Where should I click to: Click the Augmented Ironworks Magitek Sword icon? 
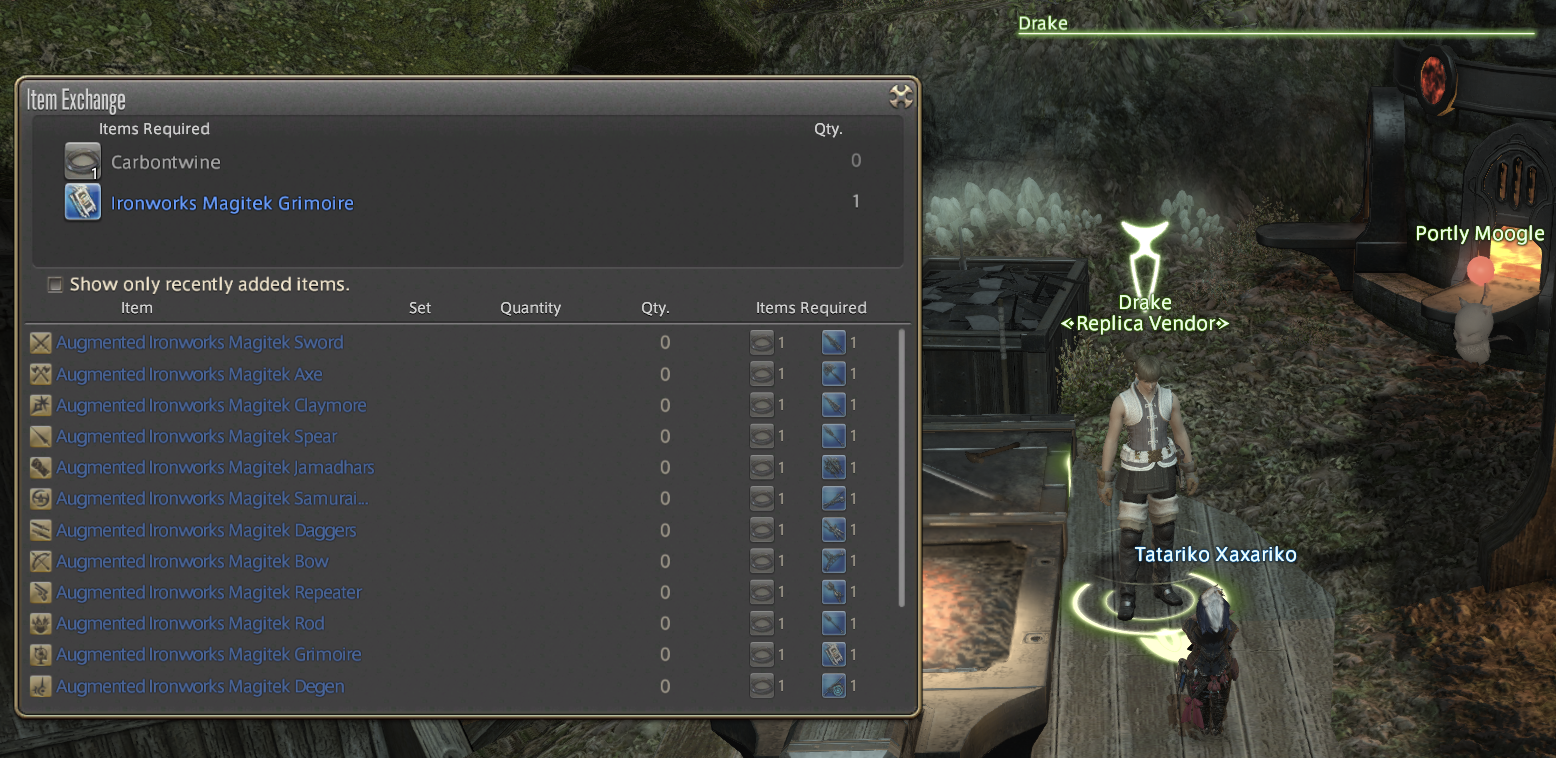pyautogui.click(x=41, y=343)
